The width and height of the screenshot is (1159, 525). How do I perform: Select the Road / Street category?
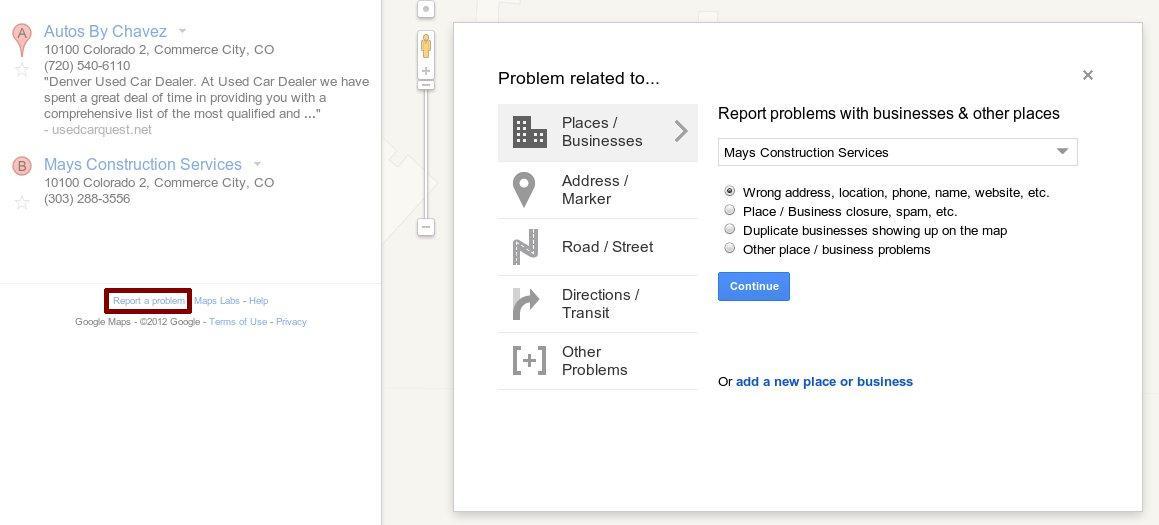[x=597, y=247]
